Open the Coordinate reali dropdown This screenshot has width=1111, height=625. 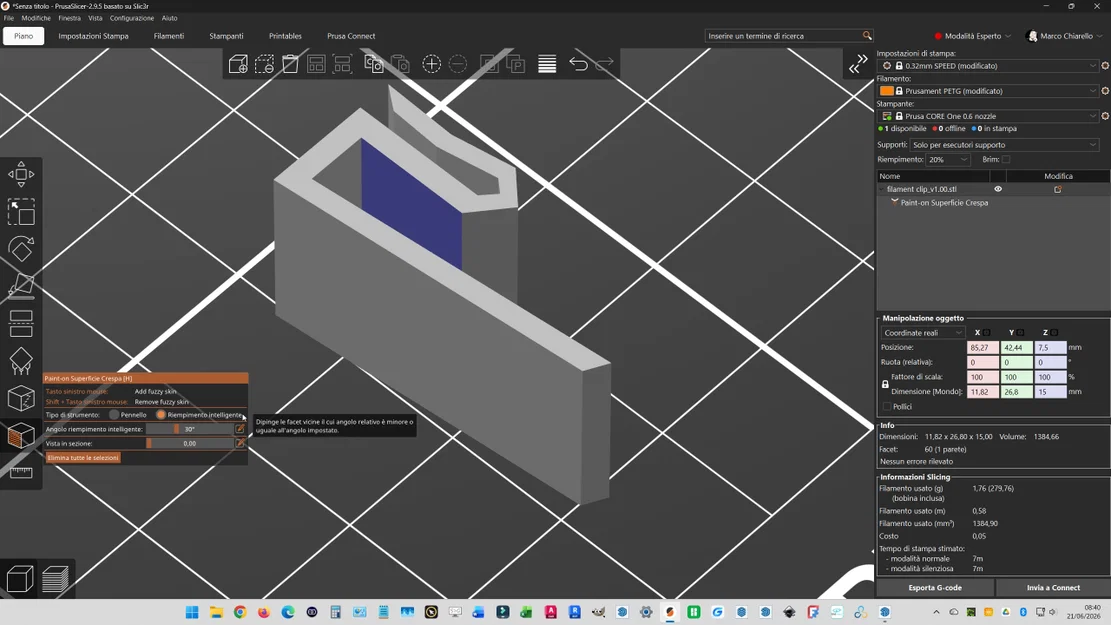click(x=923, y=332)
